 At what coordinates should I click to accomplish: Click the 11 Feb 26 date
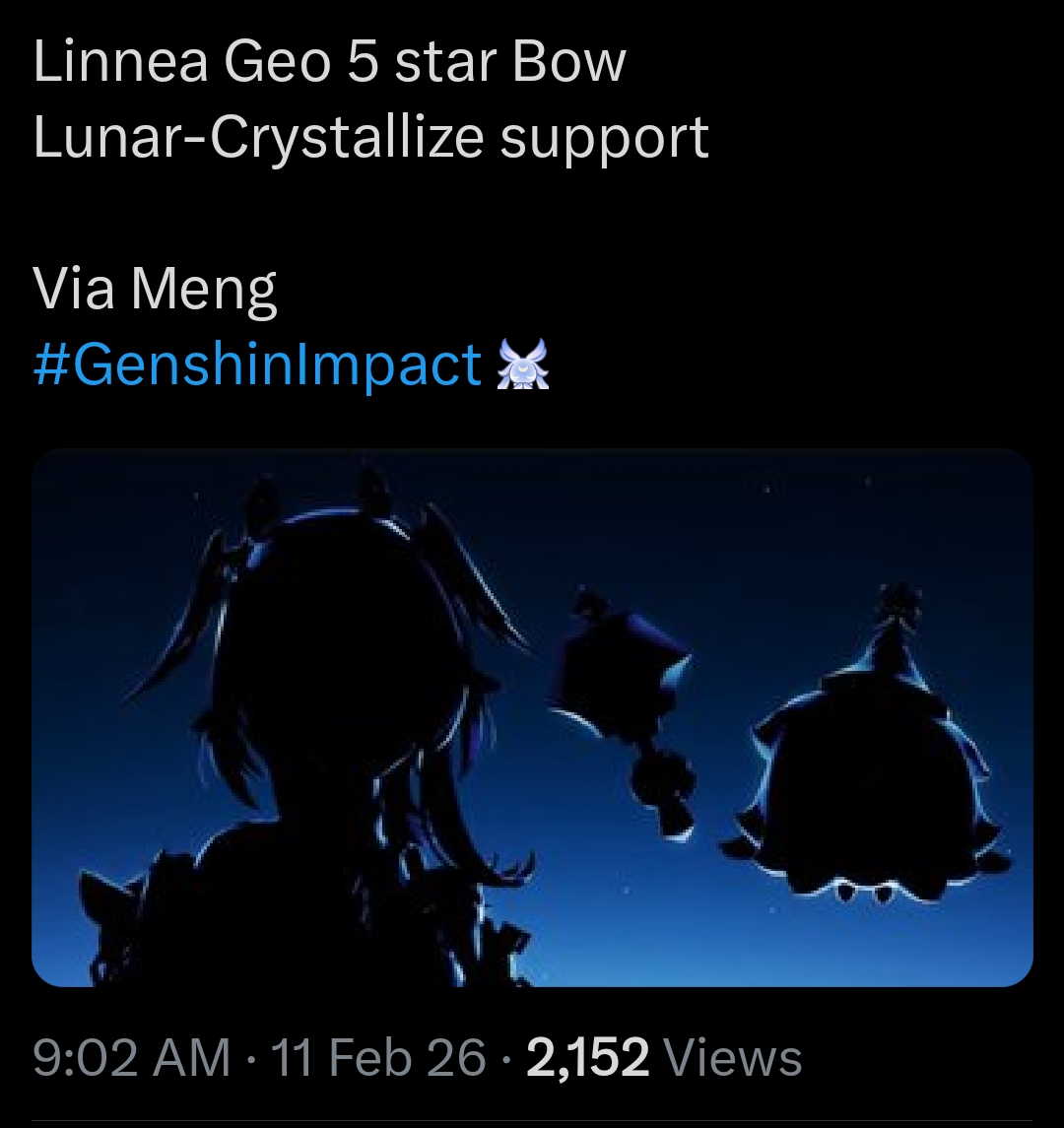378,1057
